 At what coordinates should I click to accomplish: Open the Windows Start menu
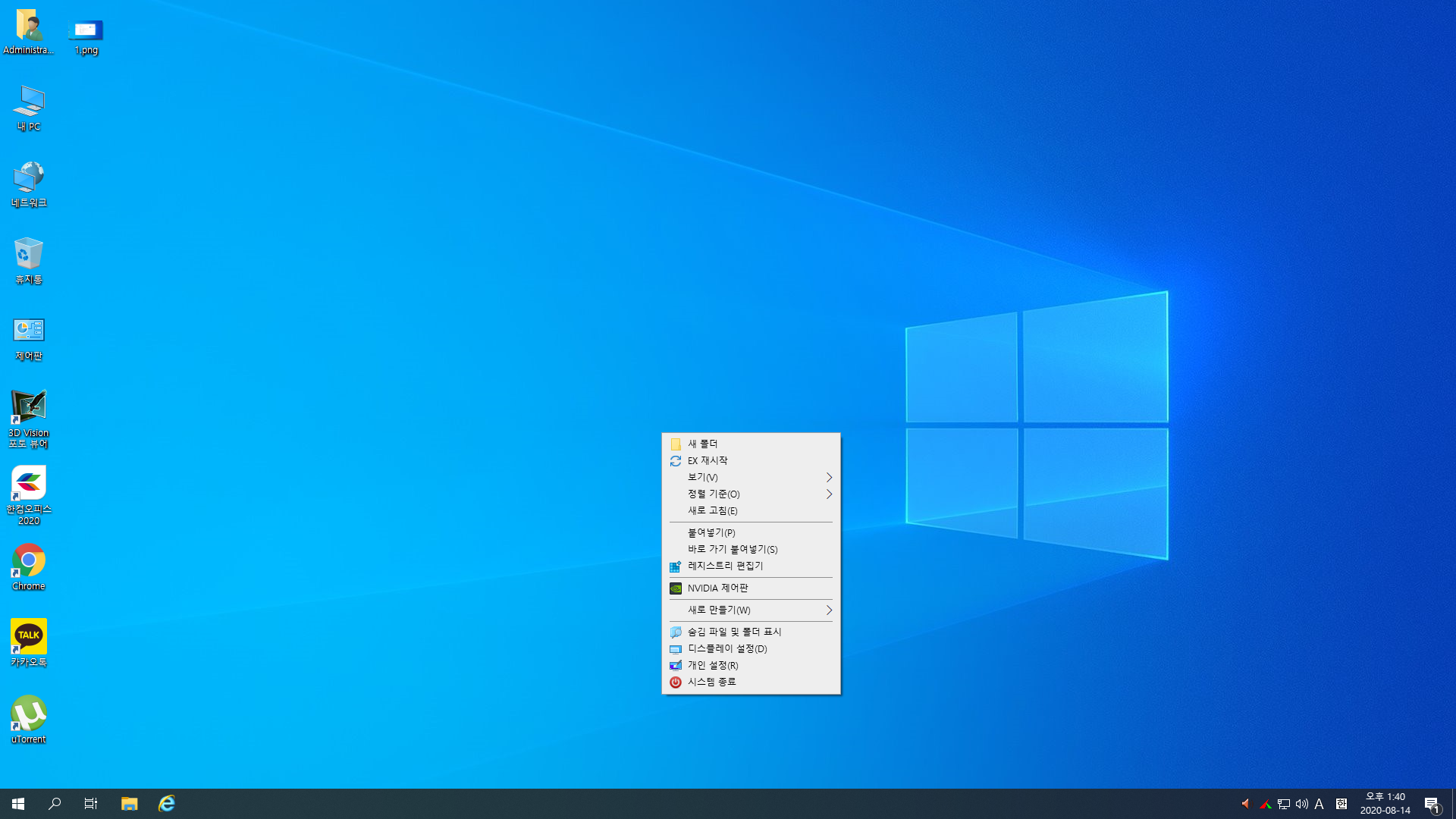pos(18,804)
